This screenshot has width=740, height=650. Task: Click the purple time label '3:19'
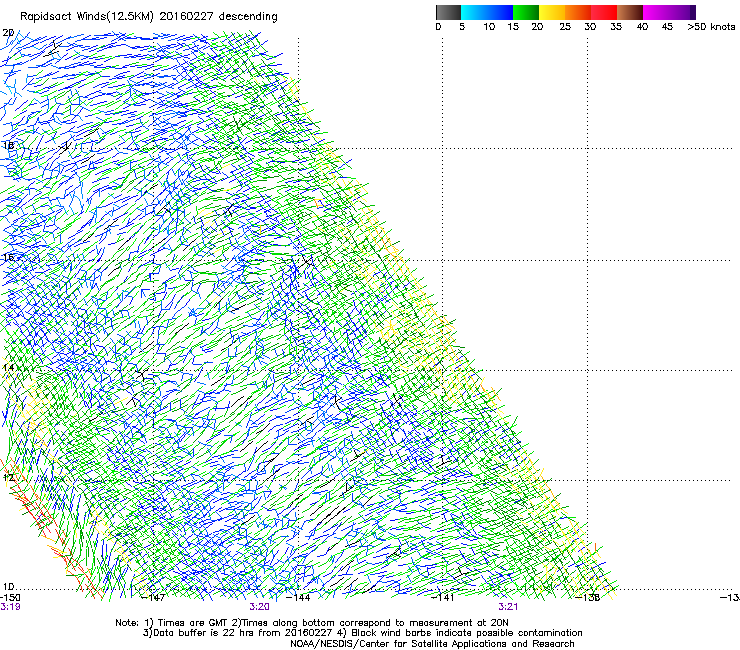(x=10, y=607)
